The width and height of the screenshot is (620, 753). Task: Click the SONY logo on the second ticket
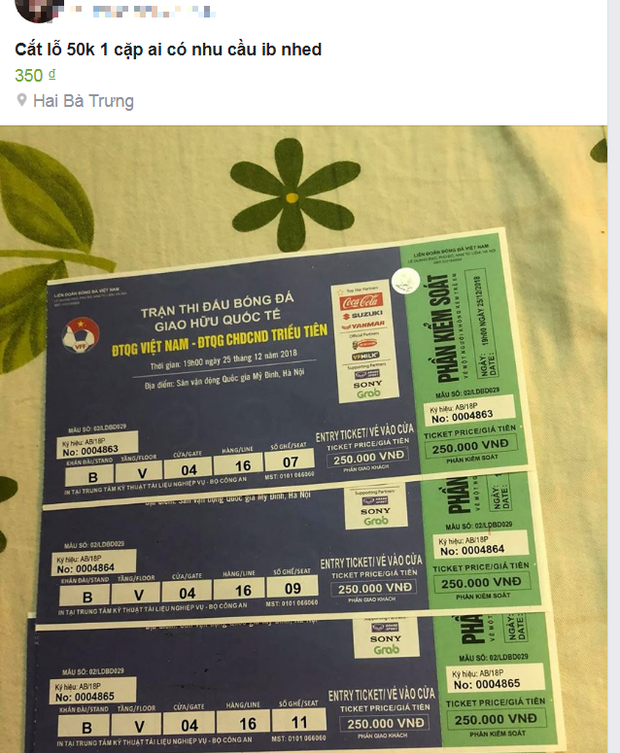[375, 511]
